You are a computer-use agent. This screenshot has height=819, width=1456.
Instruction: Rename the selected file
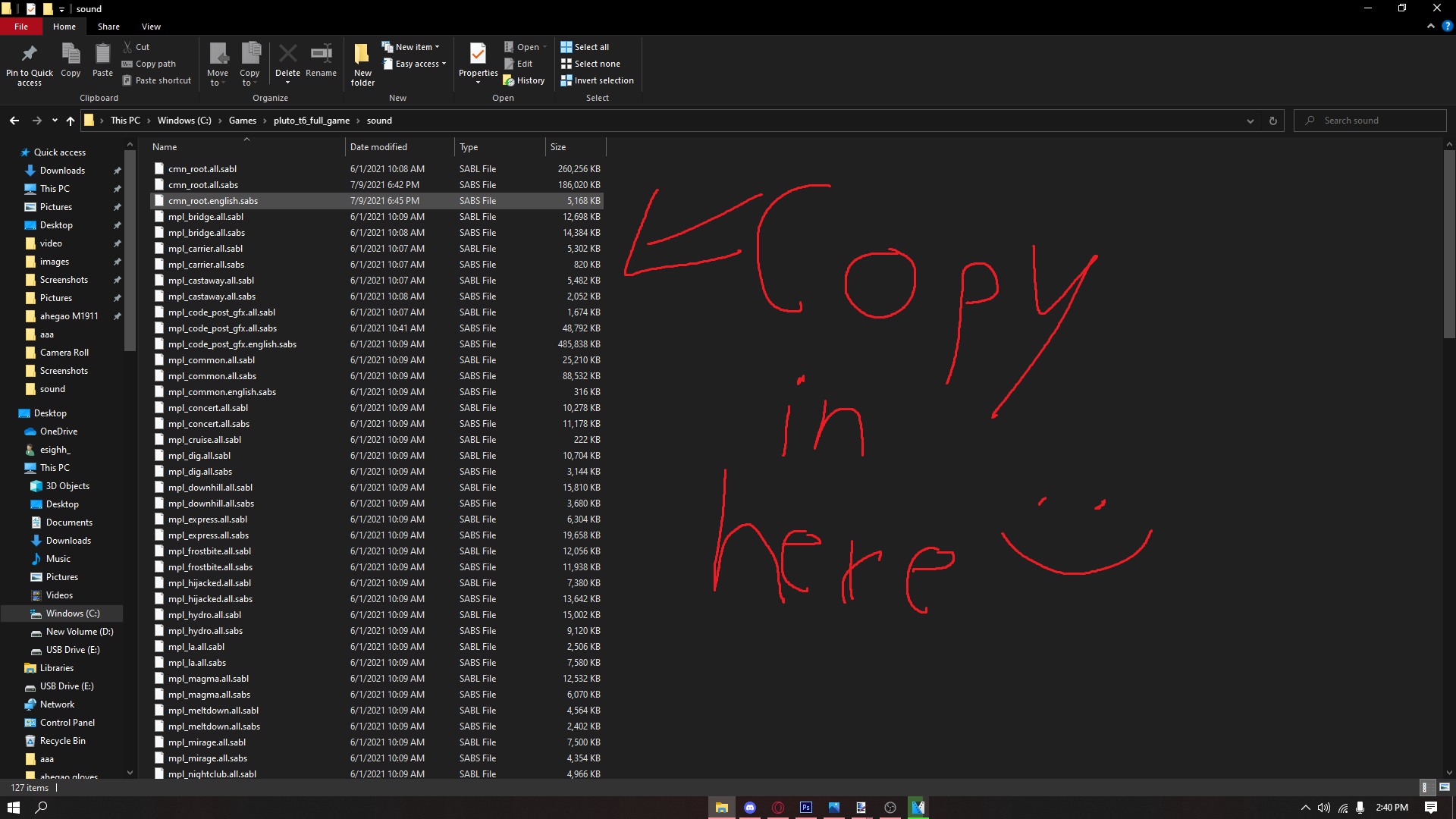point(321,61)
